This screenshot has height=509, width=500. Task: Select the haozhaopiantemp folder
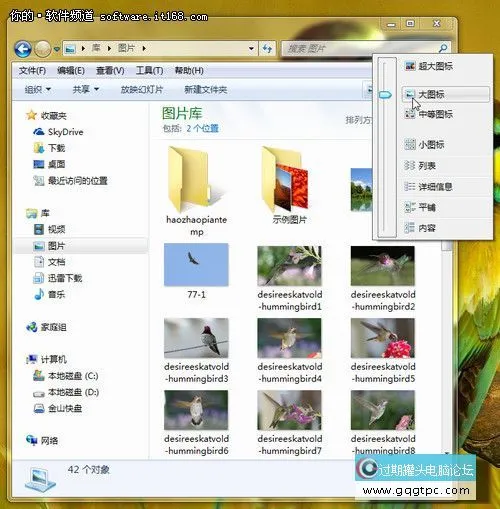tap(196, 191)
